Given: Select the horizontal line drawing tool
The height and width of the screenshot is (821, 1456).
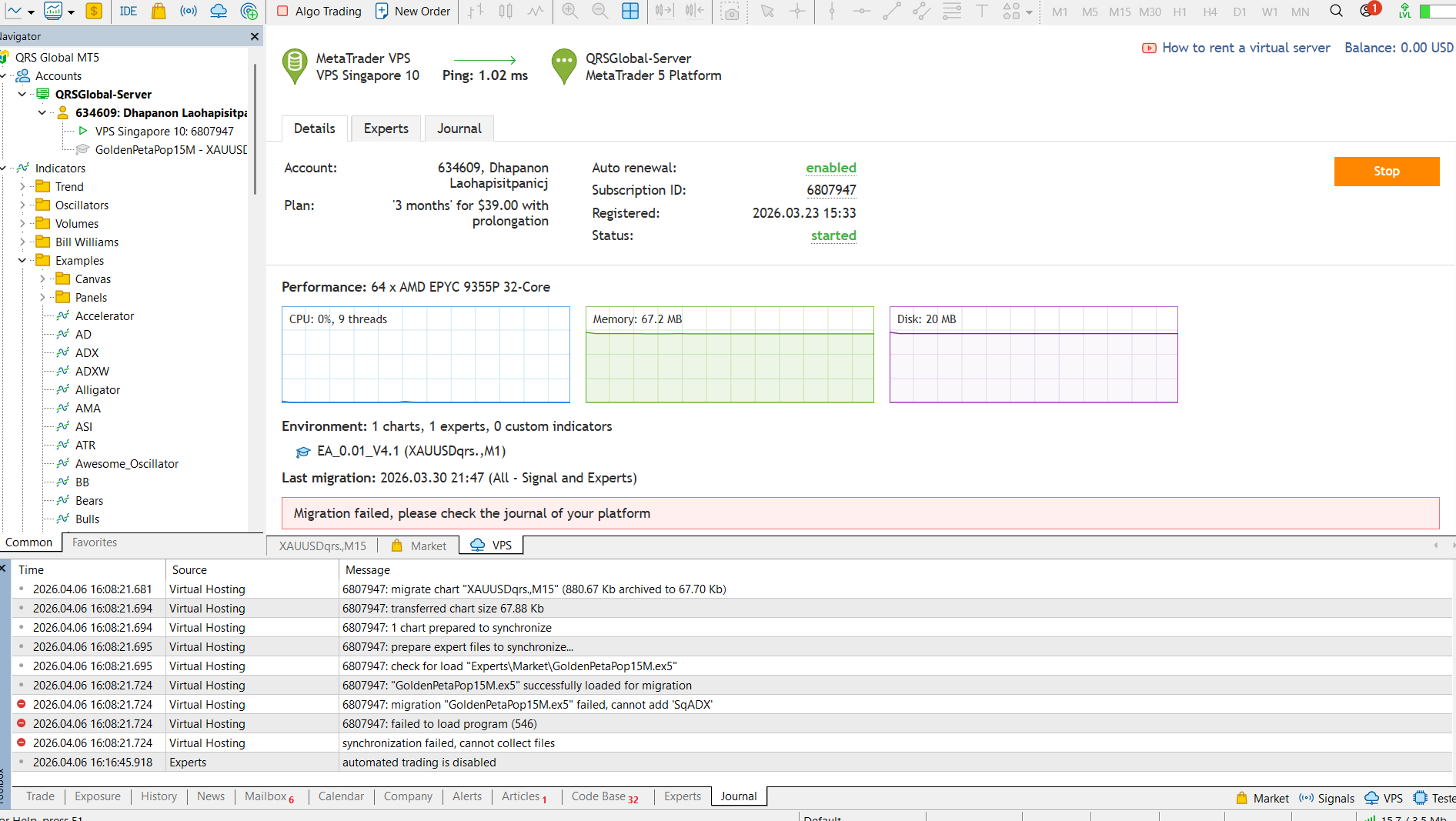Looking at the screenshot, I should (x=862, y=11).
